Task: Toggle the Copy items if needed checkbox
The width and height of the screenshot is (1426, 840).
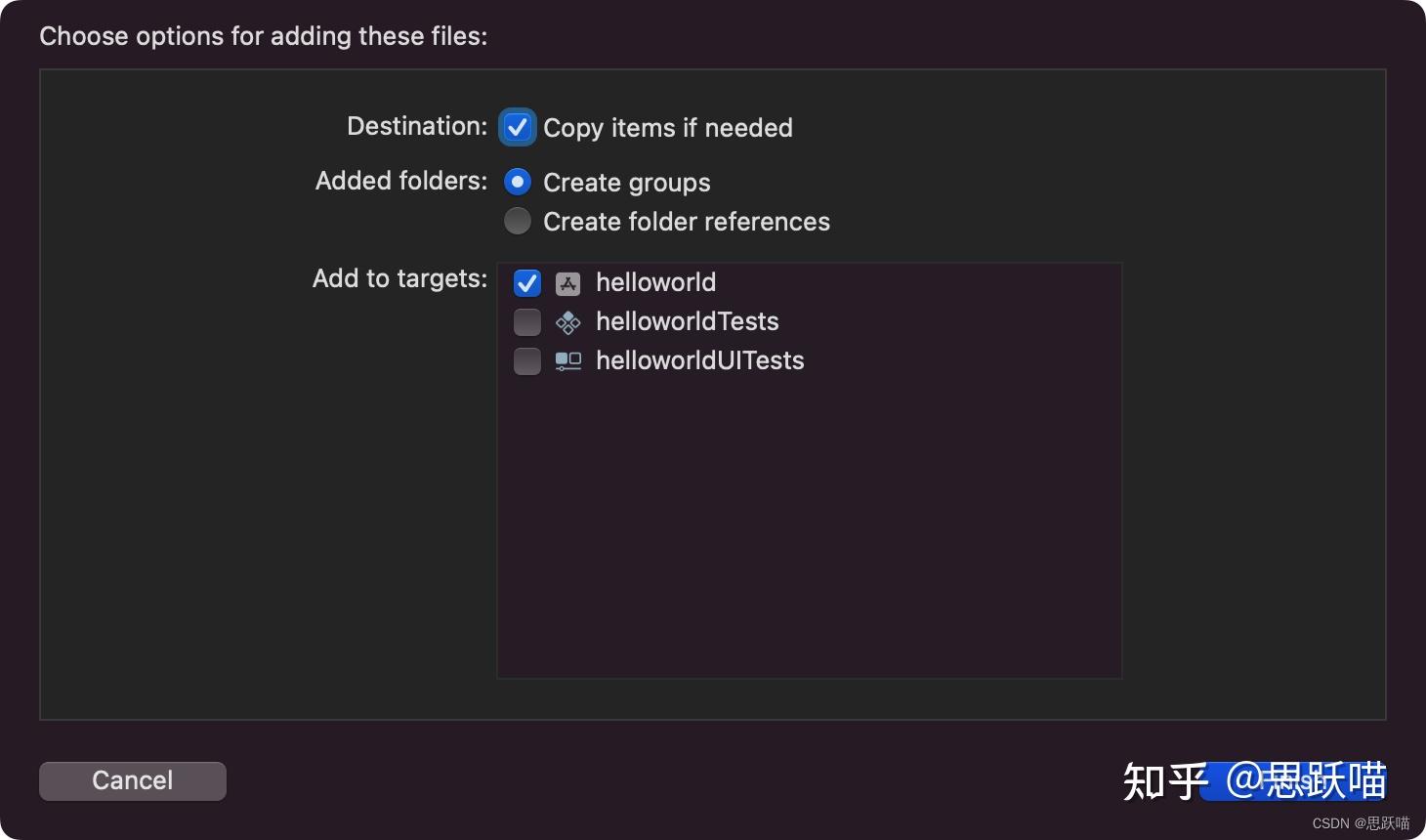Action: point(518,127)
